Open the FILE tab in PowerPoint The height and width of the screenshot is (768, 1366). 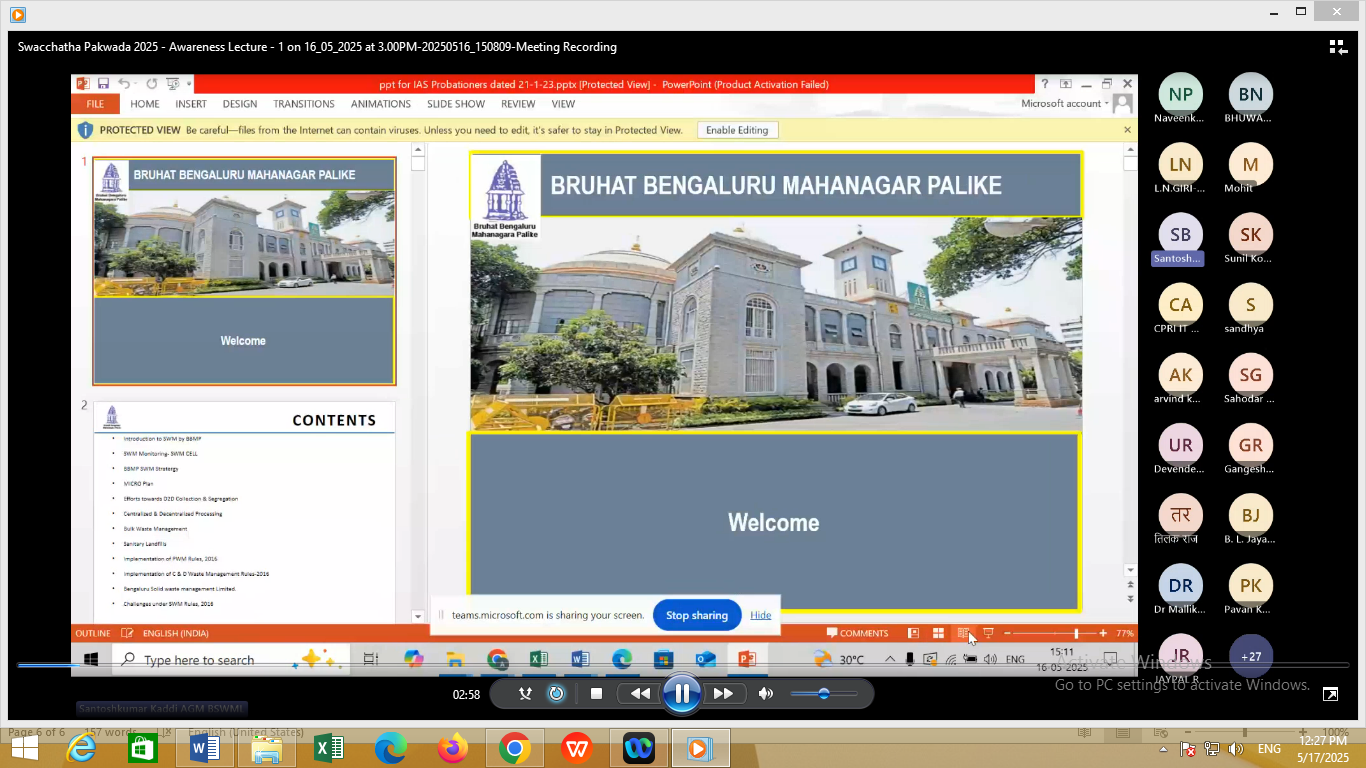[x=95, y=104]
